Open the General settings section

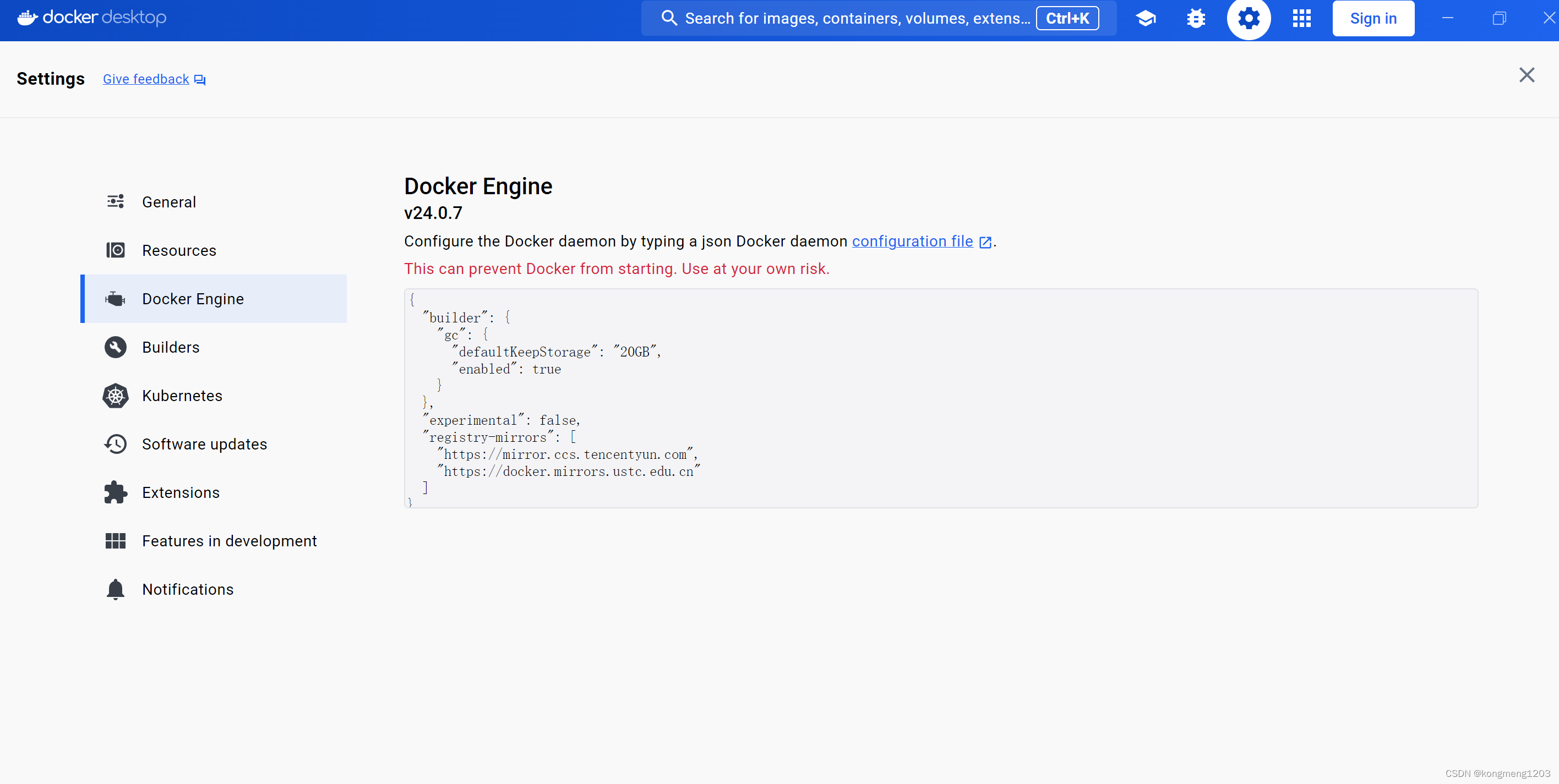tap(169, 202)
